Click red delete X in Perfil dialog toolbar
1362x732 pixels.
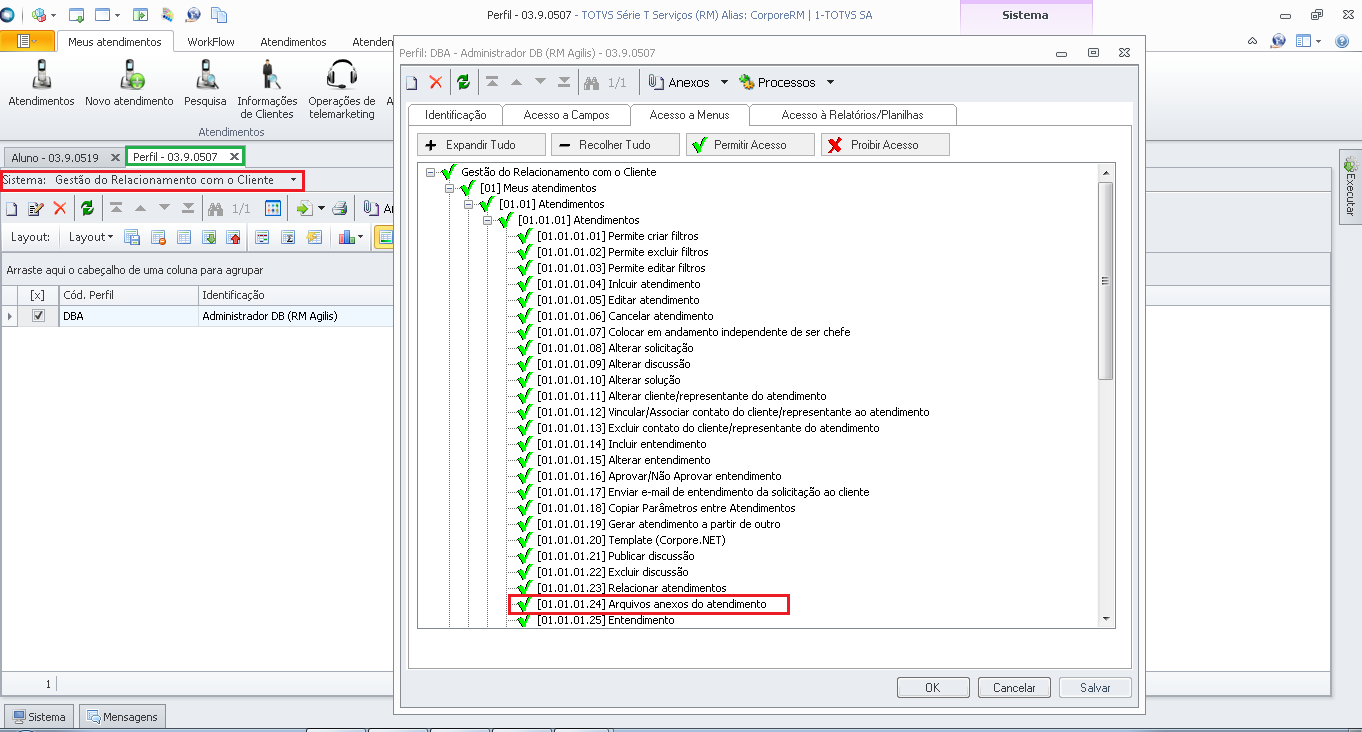(x=435, y=83)
